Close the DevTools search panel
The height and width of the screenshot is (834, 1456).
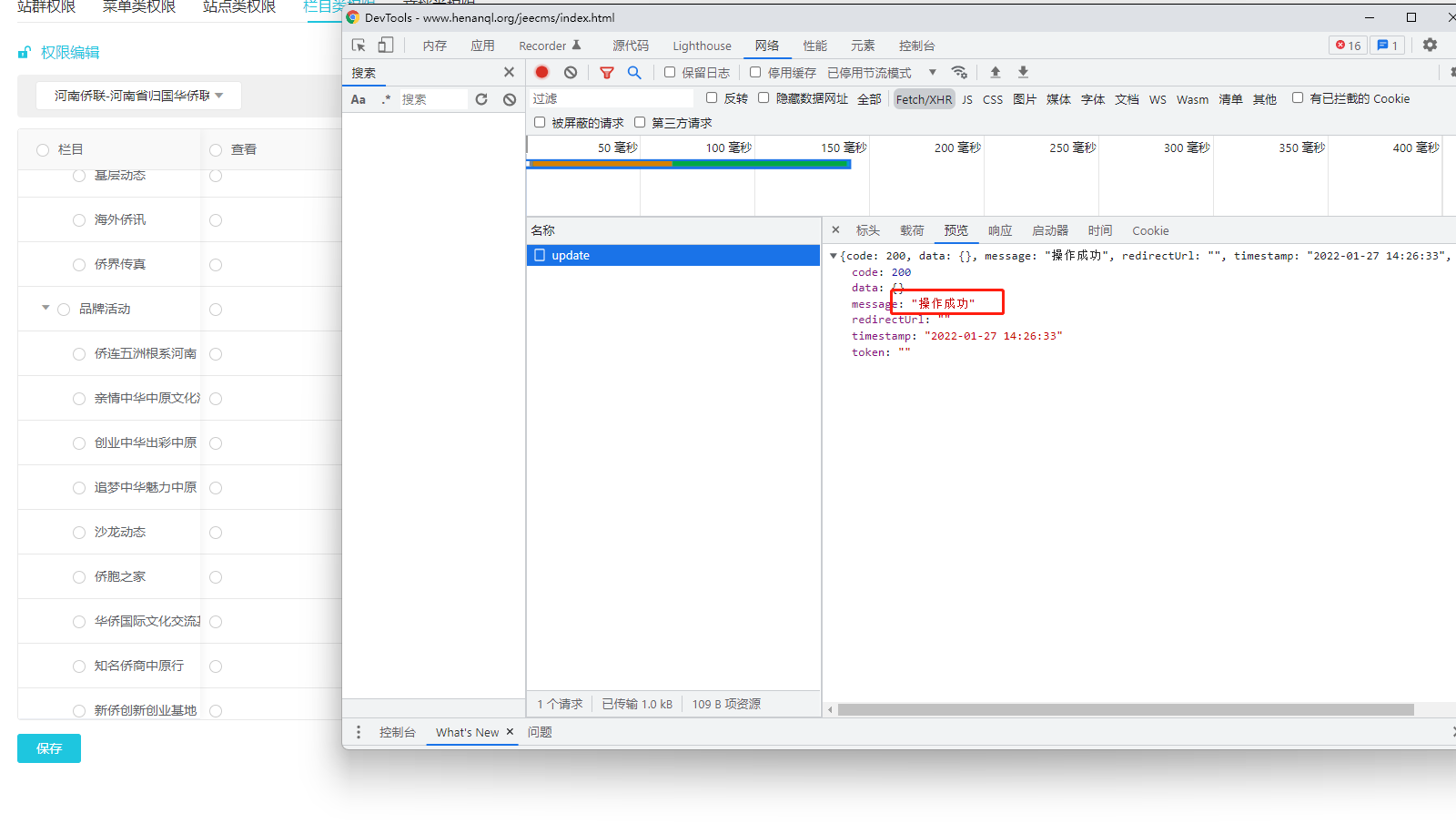point(509,72)
